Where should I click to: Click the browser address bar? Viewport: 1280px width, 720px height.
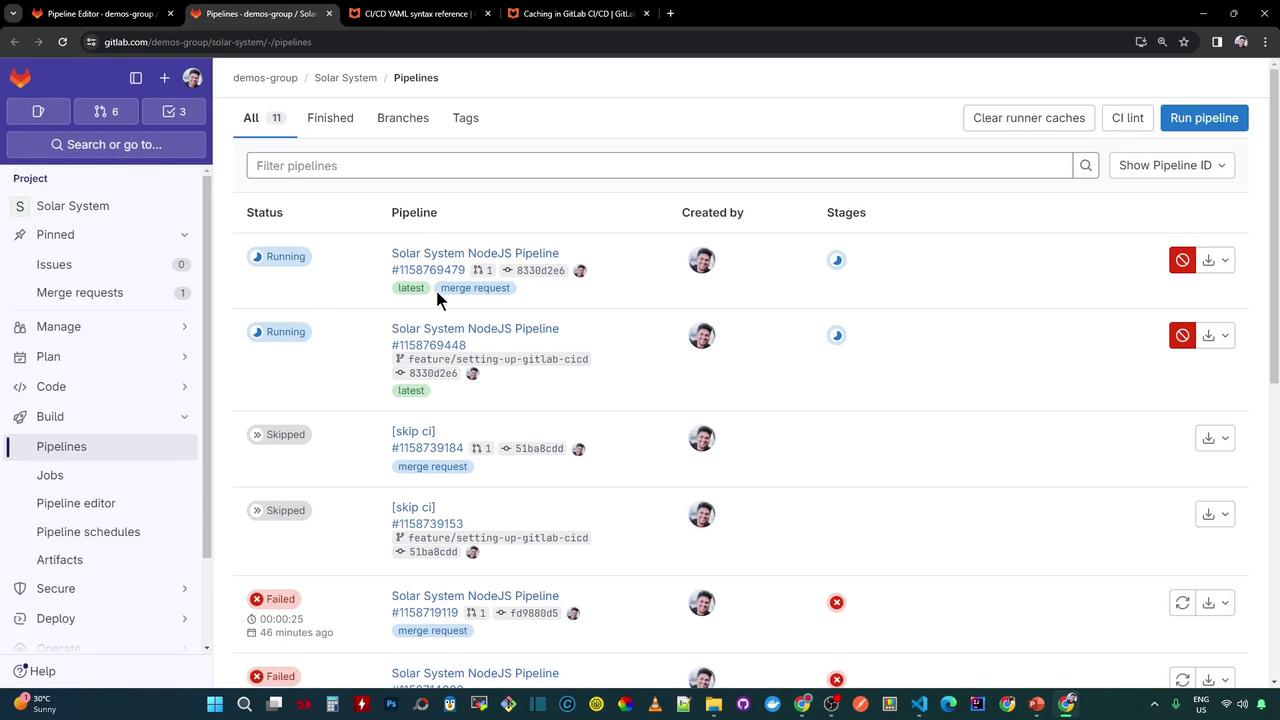pos(610,42)
